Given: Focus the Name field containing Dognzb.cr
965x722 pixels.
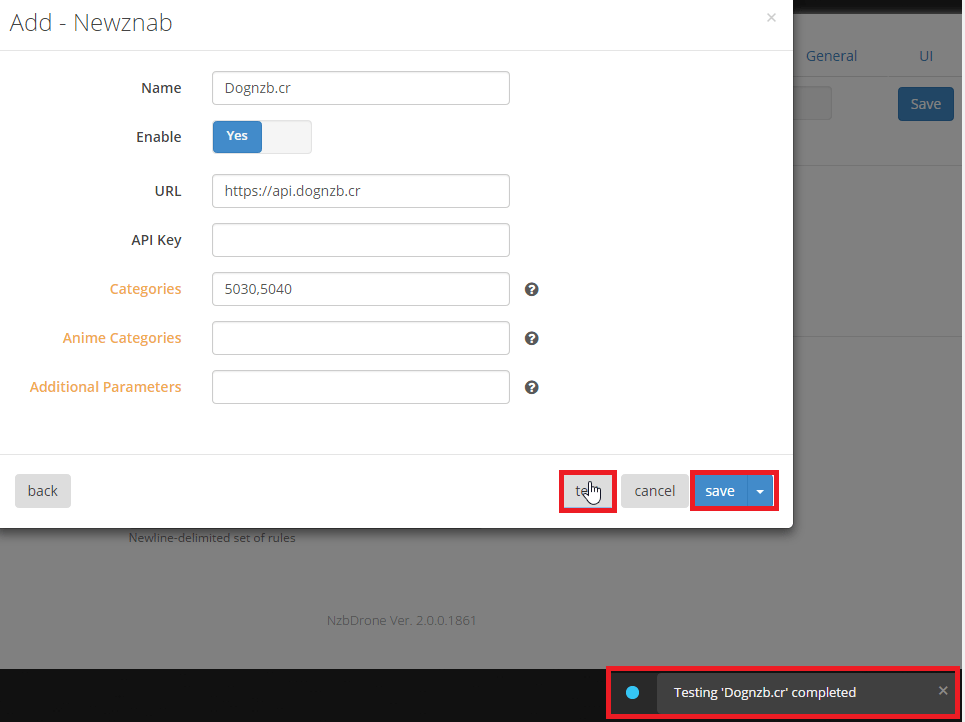Looking at the screenshot, I should coord(361,88).
